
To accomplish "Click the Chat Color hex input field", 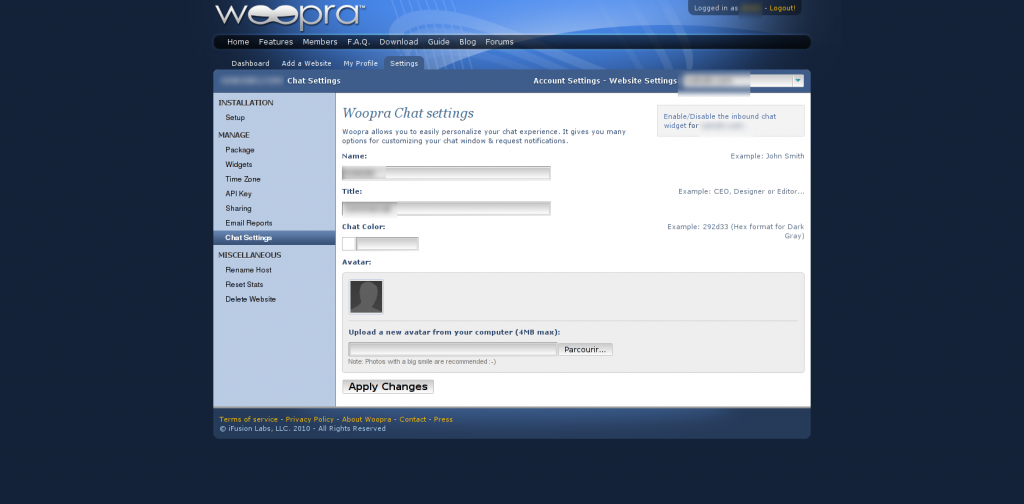I will click(x=387, y=244).
